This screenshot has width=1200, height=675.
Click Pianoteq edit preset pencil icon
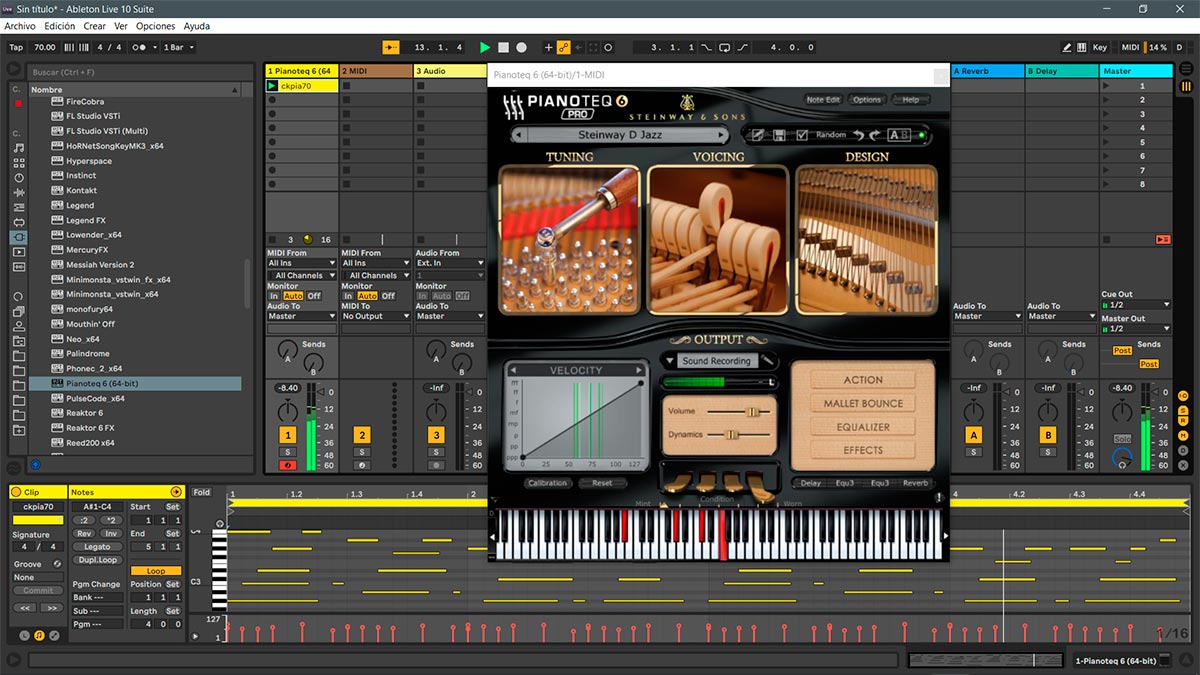tap(758, 135)
